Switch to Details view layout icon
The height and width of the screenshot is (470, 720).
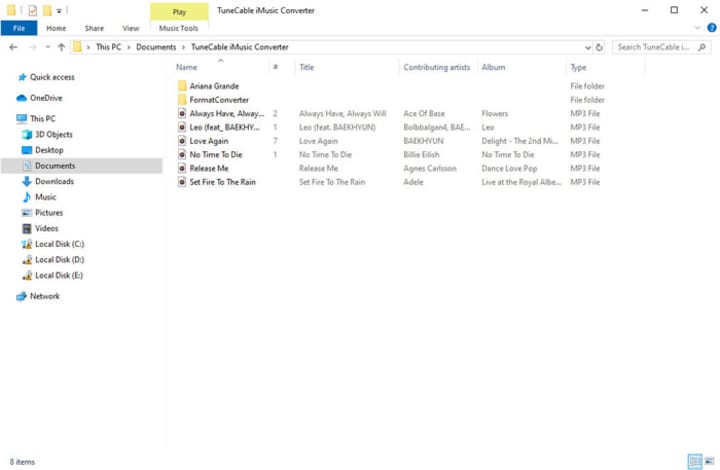point(695,461)
